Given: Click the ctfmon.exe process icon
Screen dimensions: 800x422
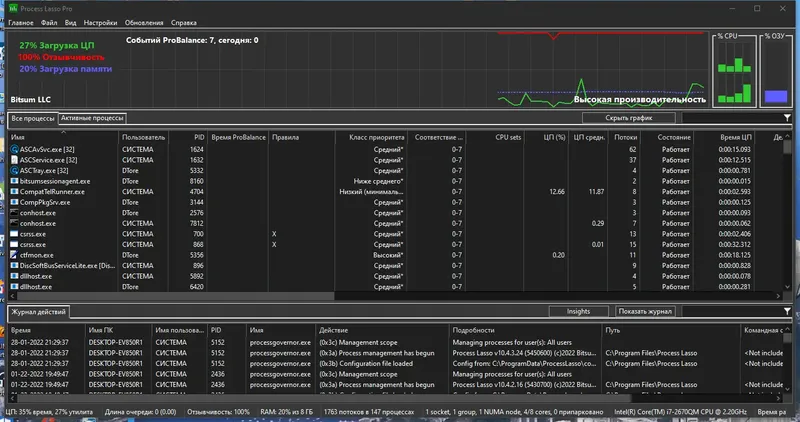Looking at the screenshot, I should 14,255.
